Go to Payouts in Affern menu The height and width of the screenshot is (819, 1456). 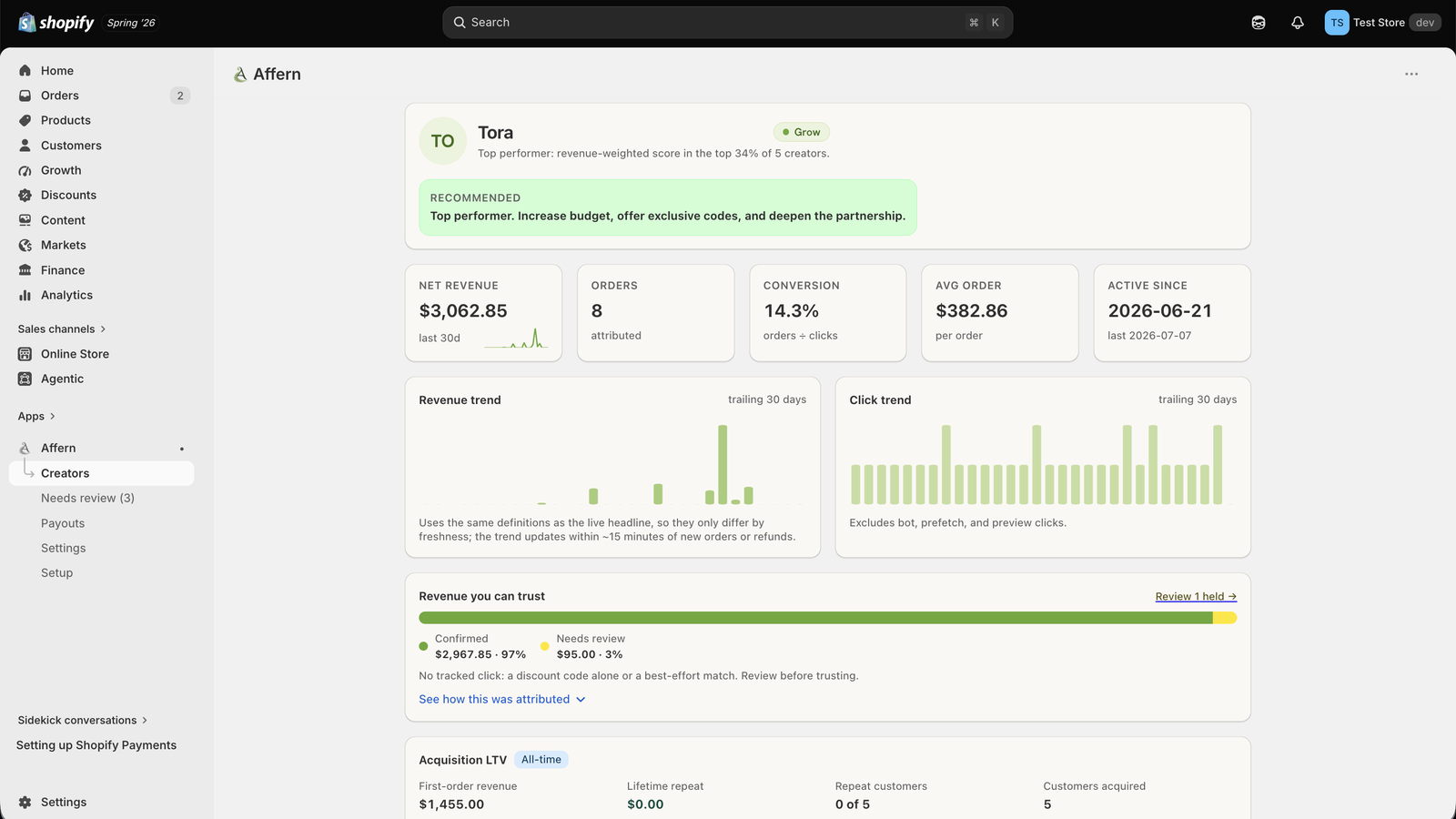point(63,523)
